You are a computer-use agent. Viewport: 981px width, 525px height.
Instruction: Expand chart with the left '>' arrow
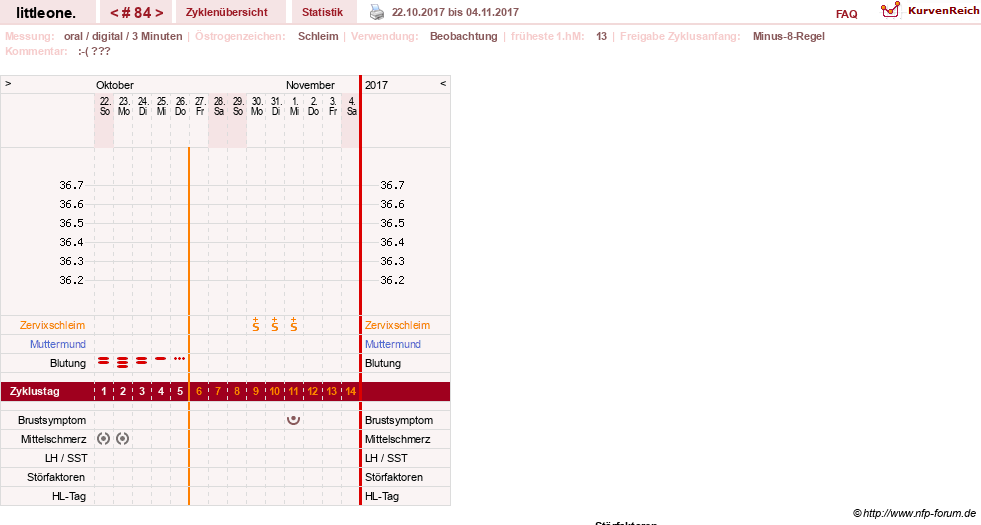(x=8, y=83)
